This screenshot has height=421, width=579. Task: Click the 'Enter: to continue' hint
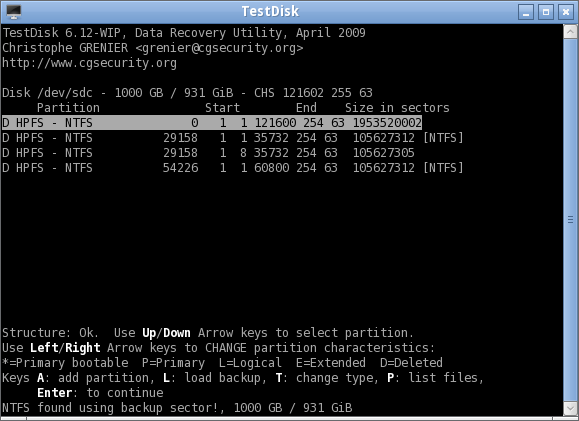[100, 393]
